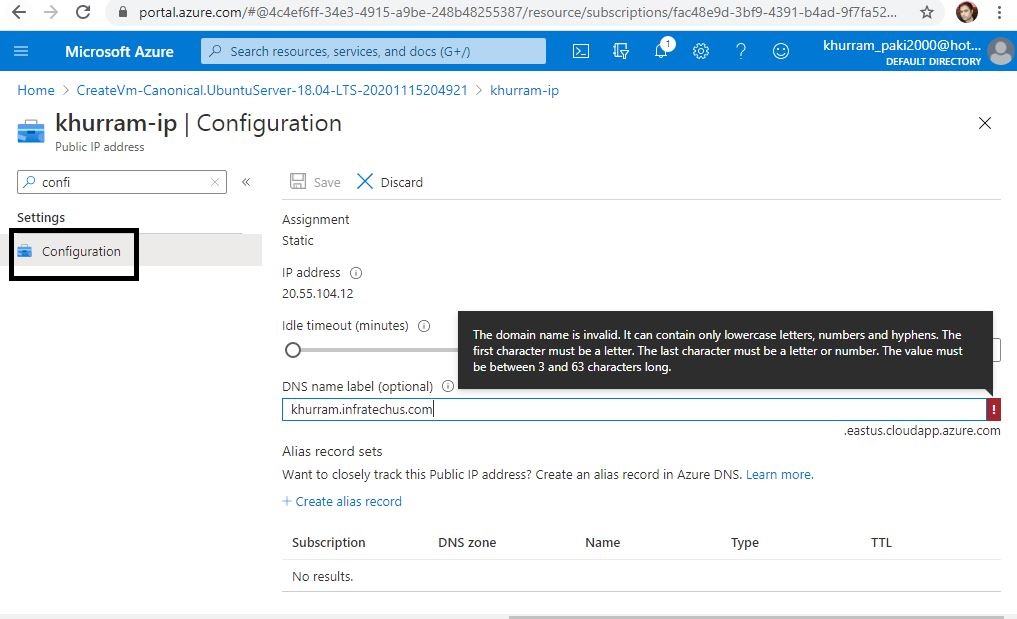Screen dimensions: 1017x619
Task: Focus the left menu search box
Action: (122, 182)
